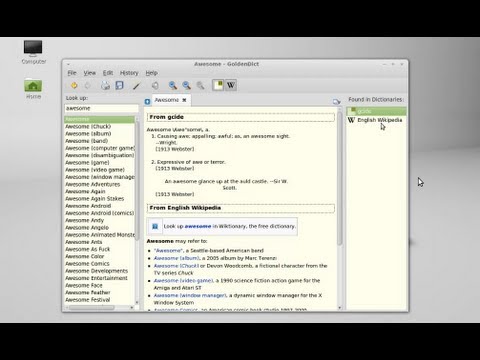The width and height of the screenshot is (480, 360).
Task: Open a new tab with the blue plus icon
Action: coord(147,102)
